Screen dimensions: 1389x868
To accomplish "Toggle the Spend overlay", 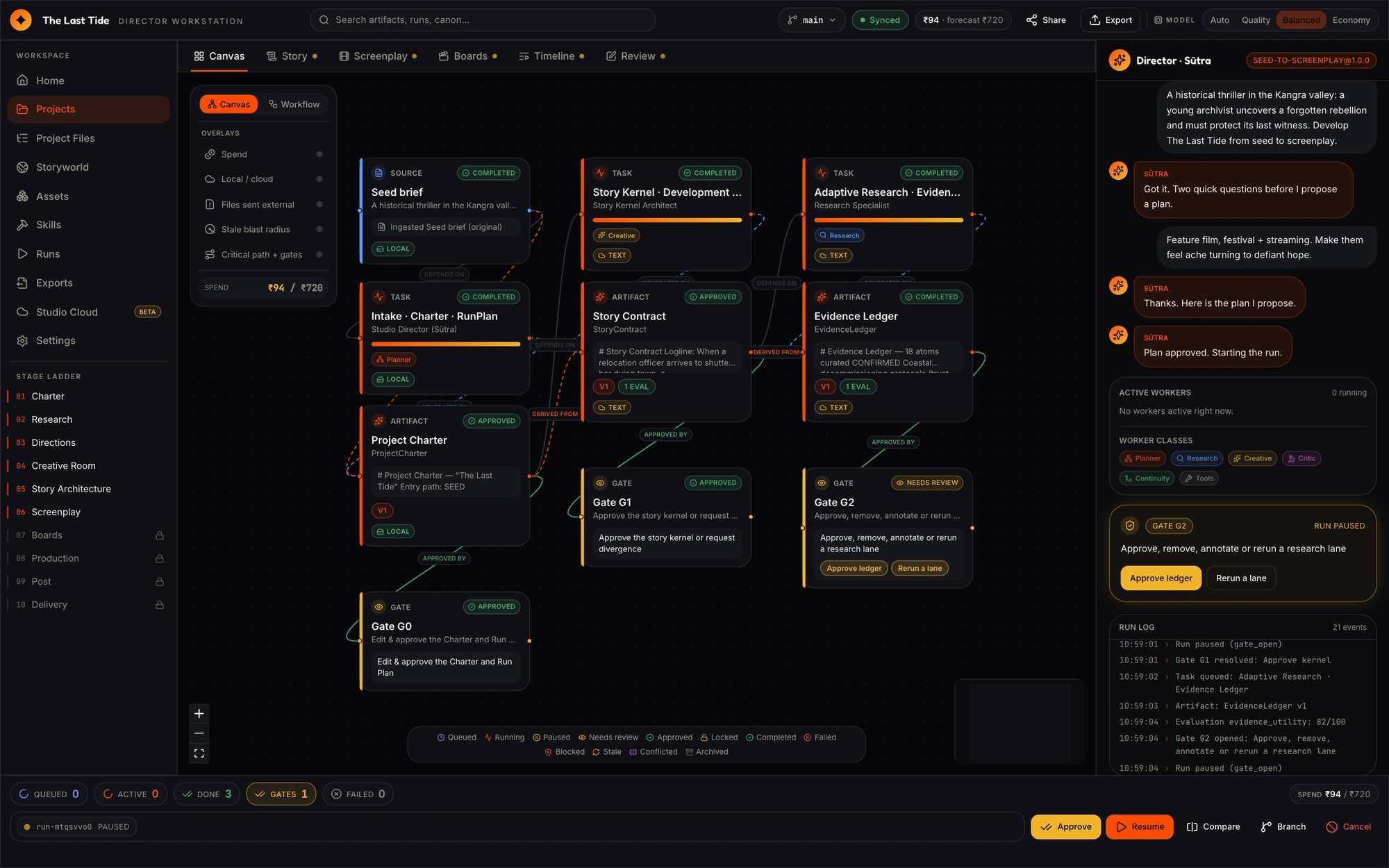I will (x=263, y=154).
